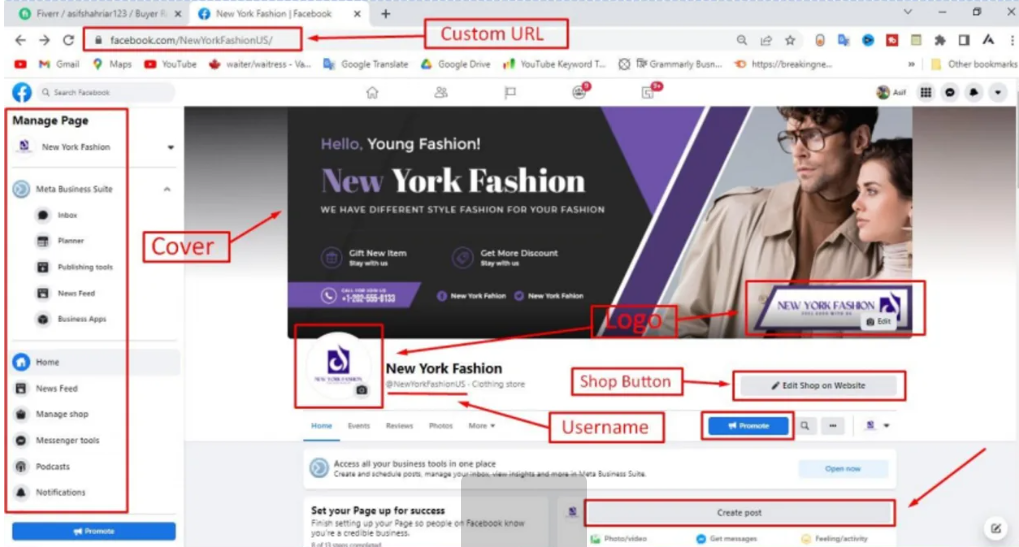Go forward with browser forward arrow
Image resolution: width=1019 pixels, height=547 pixels.
[44, 40]
